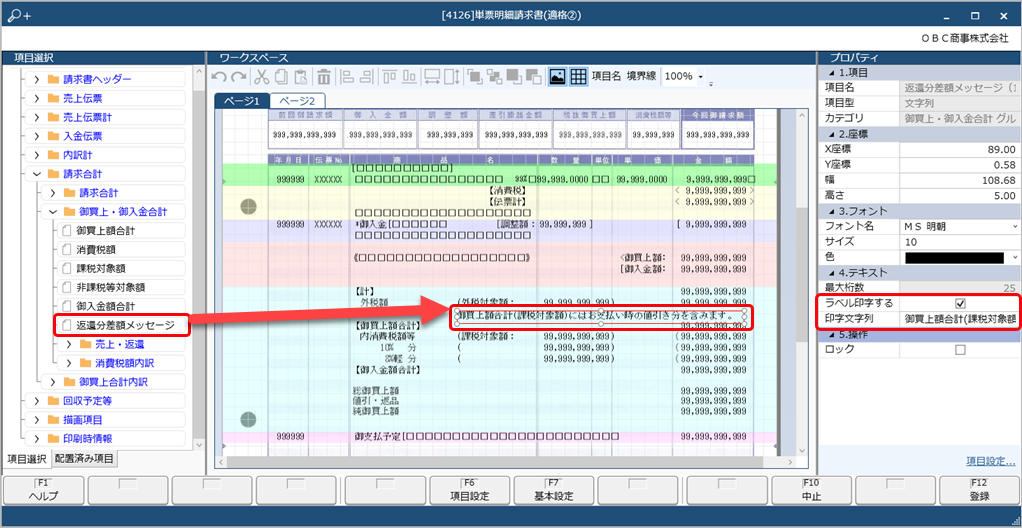Viewport: 1022px width, 528px height.
Task: Click the Paste clipboard icon
Action: pos(300,77)
